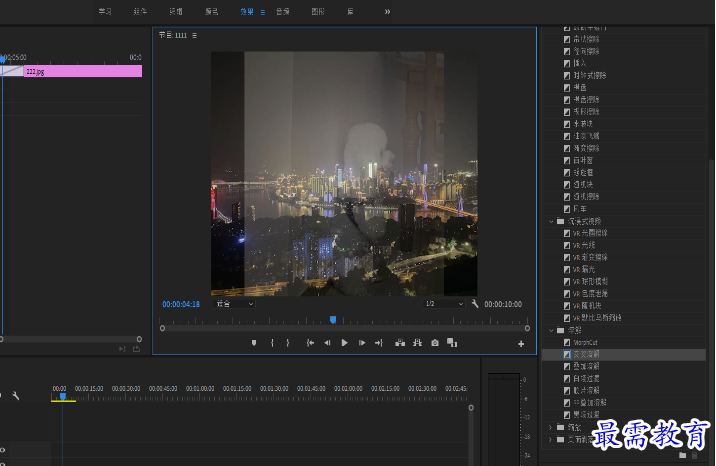Switch to the 组件 workspace
Viewport: 716px width, 466px height.
point(140,11)
